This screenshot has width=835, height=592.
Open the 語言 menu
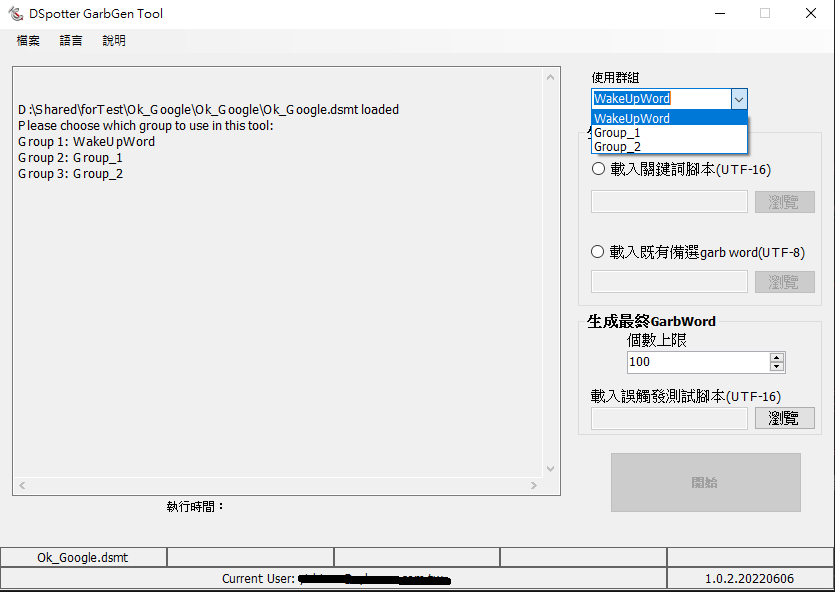[71, 41]
